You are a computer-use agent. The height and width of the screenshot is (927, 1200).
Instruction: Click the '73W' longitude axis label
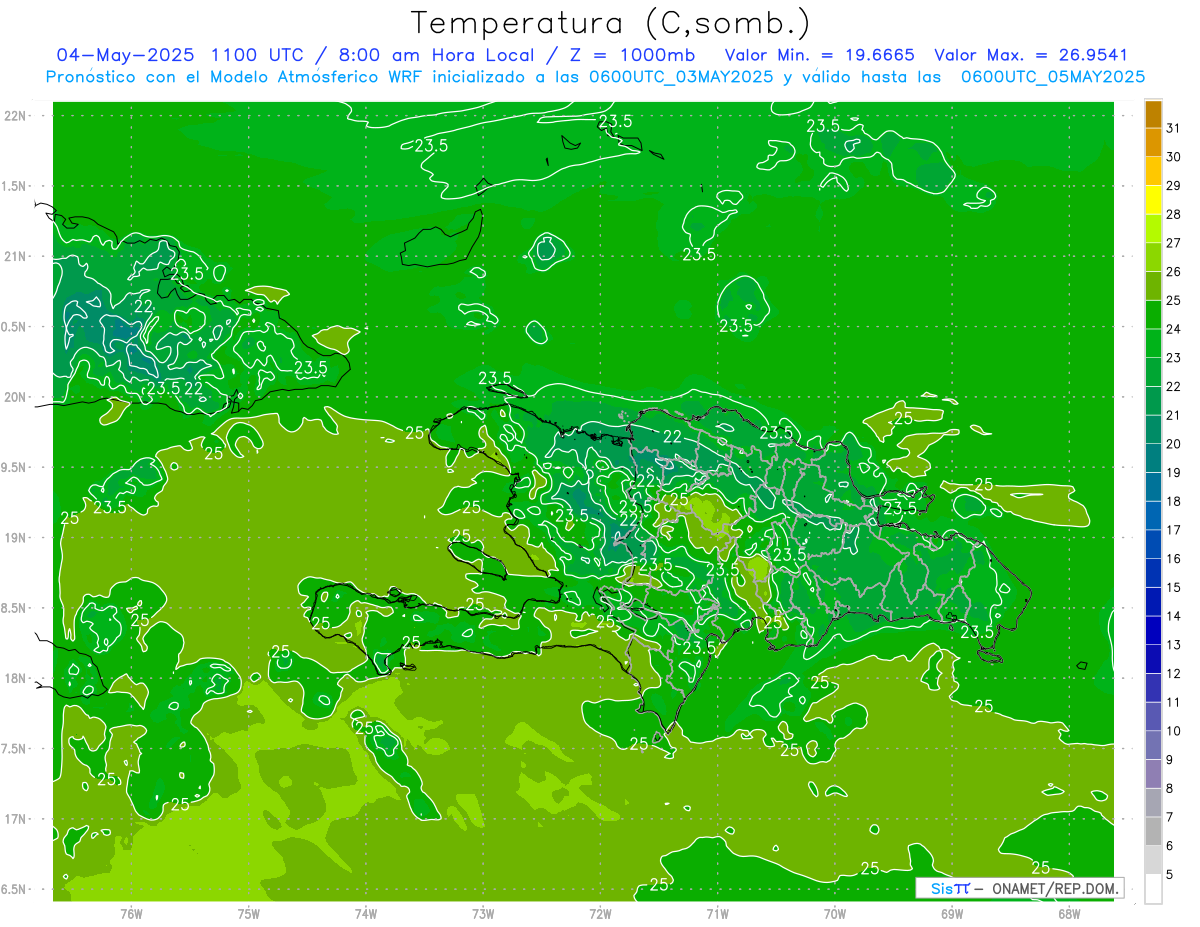[x=483, y=913]
